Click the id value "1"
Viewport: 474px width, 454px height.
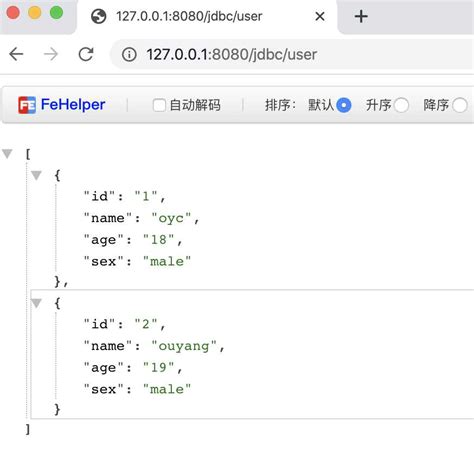[x=146, y=196]
